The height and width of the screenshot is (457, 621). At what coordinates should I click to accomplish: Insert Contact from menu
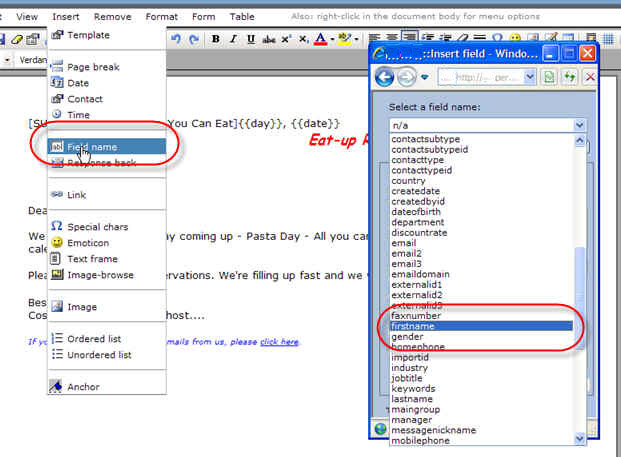tap(107, 99)
